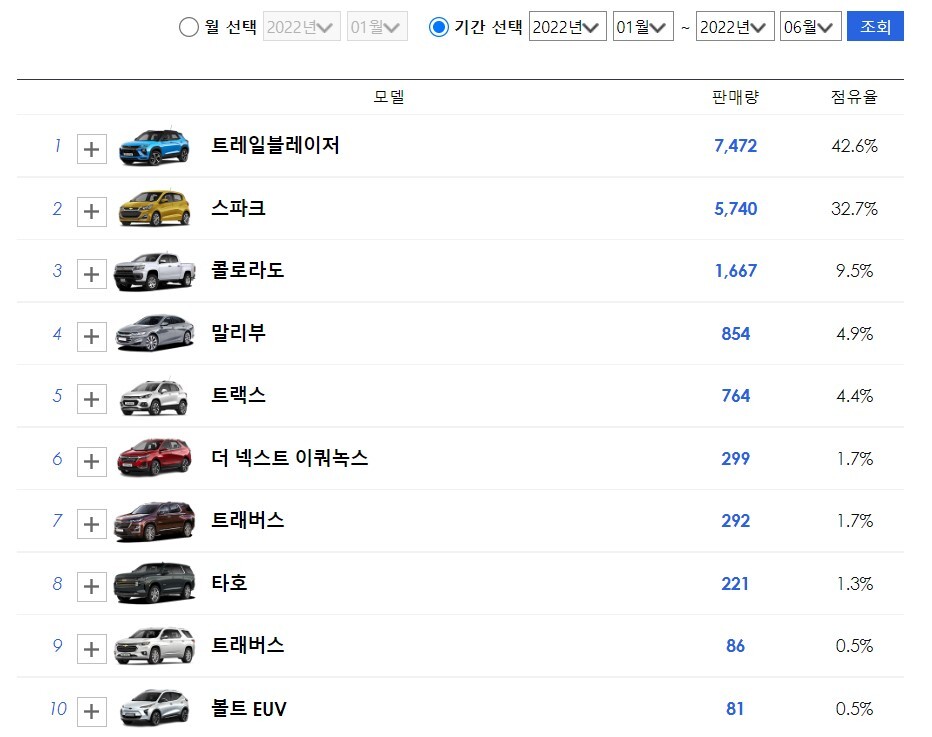Screen dimensions: 932x737
Task: Open the 트레일블레이저 model name
Action: point(275,145)
